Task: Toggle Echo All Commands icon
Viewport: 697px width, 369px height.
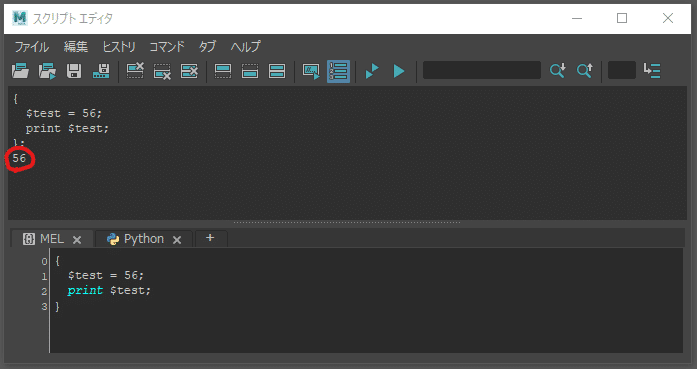Action: coord(311,71)
